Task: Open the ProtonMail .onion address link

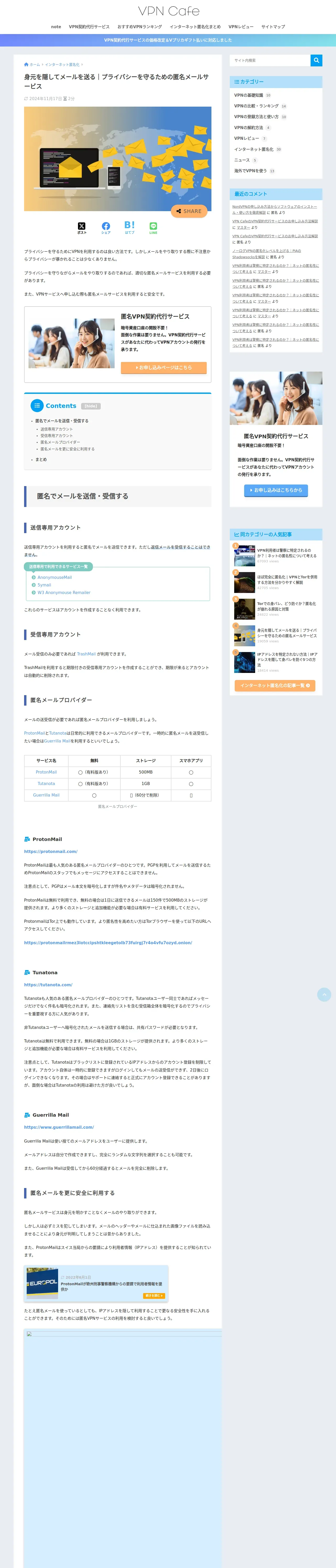Action: (108, 943)
